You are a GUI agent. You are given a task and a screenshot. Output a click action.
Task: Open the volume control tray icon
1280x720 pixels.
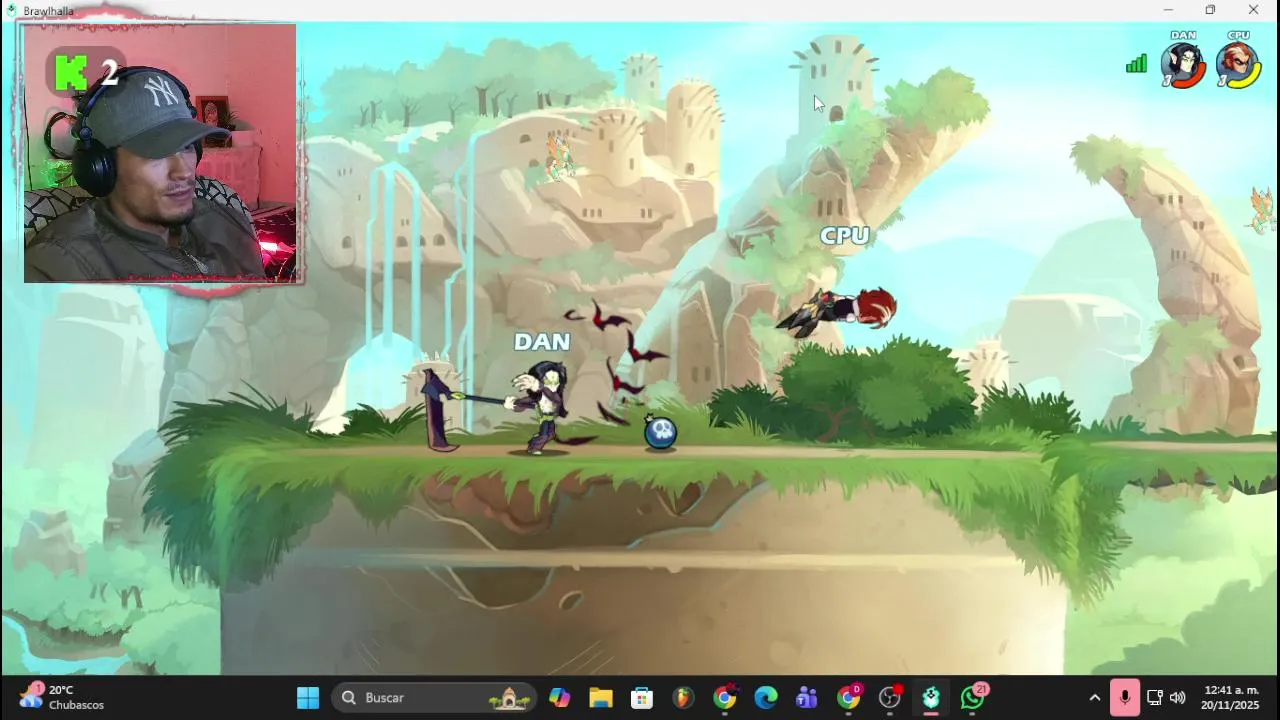point(1177,697)
